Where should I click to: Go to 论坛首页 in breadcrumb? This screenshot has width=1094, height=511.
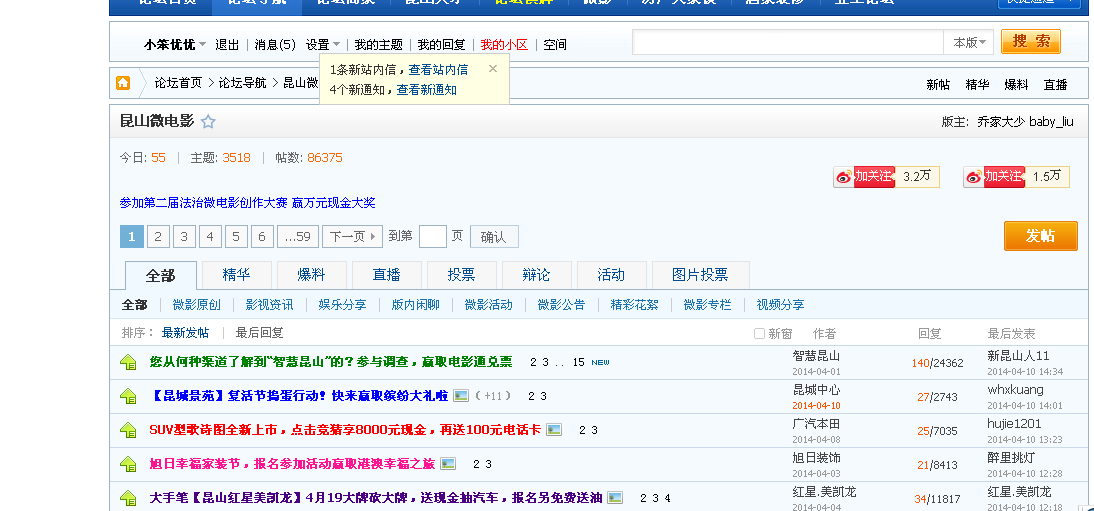pyautogui.click(x=179, y=83)
